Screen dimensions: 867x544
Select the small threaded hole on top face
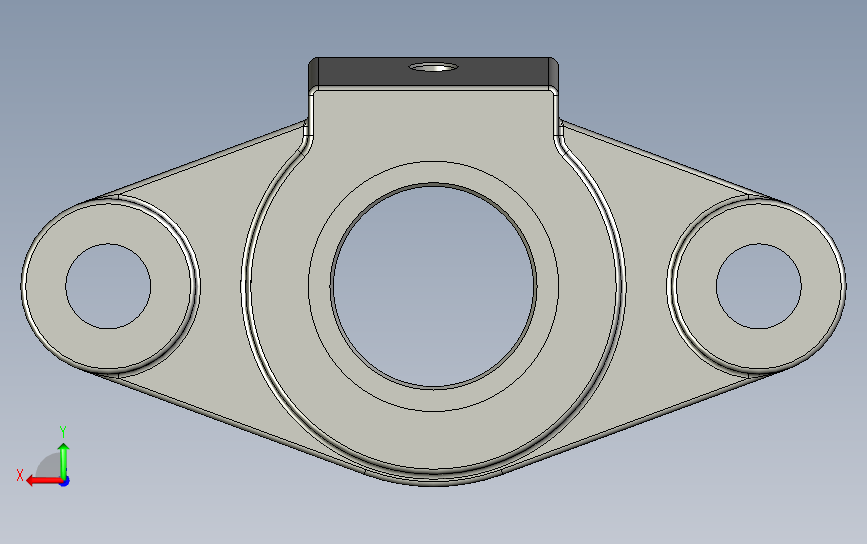click(x=434, y=67)
